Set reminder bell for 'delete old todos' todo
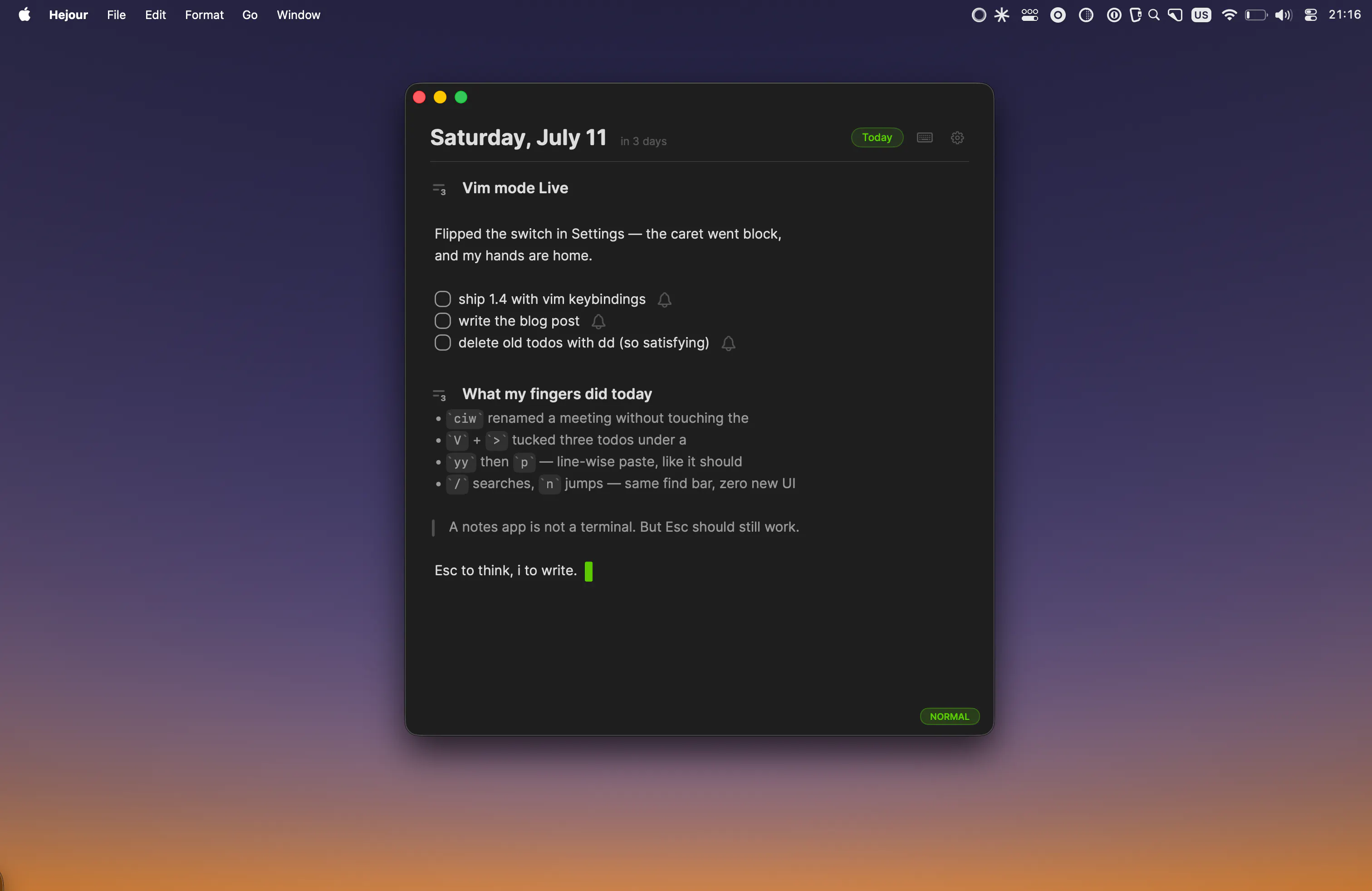1372x891 pixels. pos(728,343)
